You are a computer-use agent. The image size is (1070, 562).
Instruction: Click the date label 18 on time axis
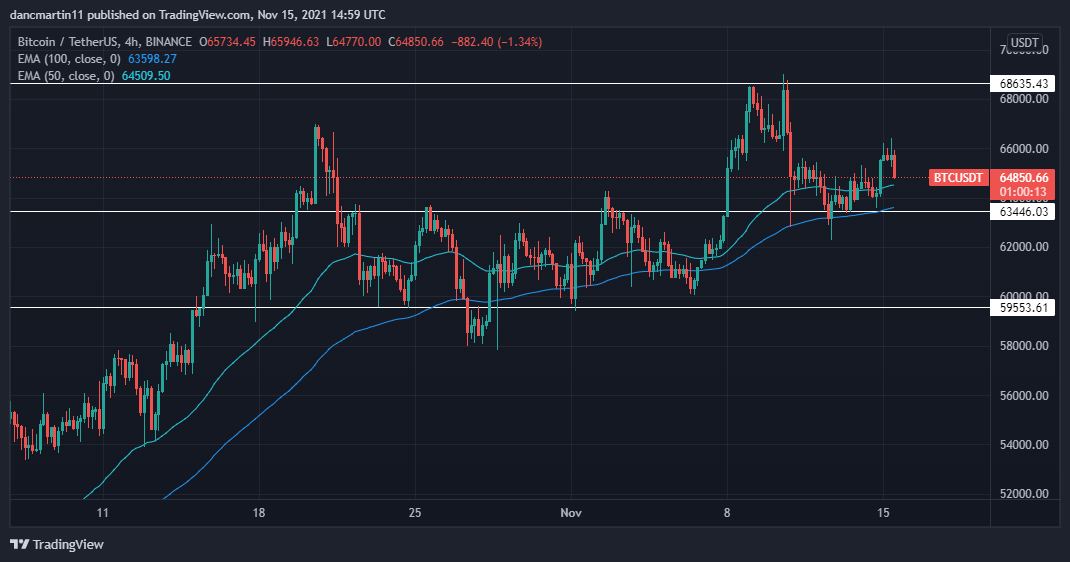click(259, 512)
